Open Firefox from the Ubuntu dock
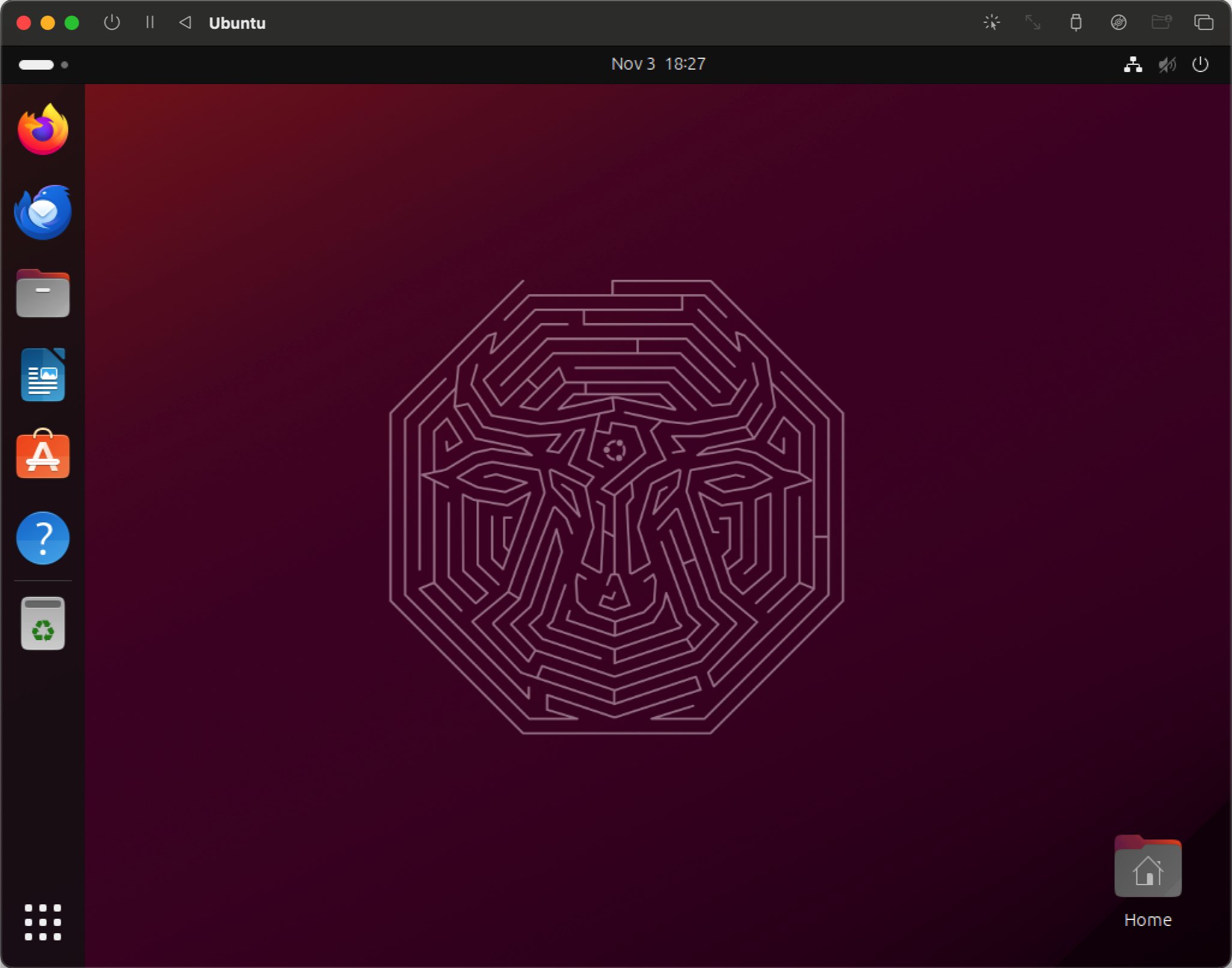 43,129
